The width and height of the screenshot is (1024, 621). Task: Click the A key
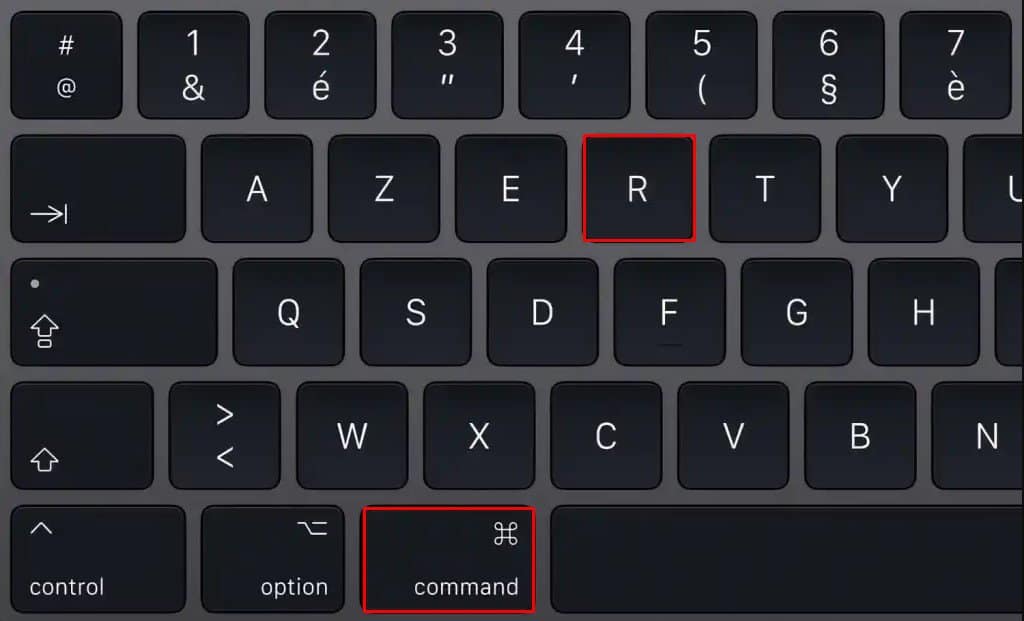[257, 189]
